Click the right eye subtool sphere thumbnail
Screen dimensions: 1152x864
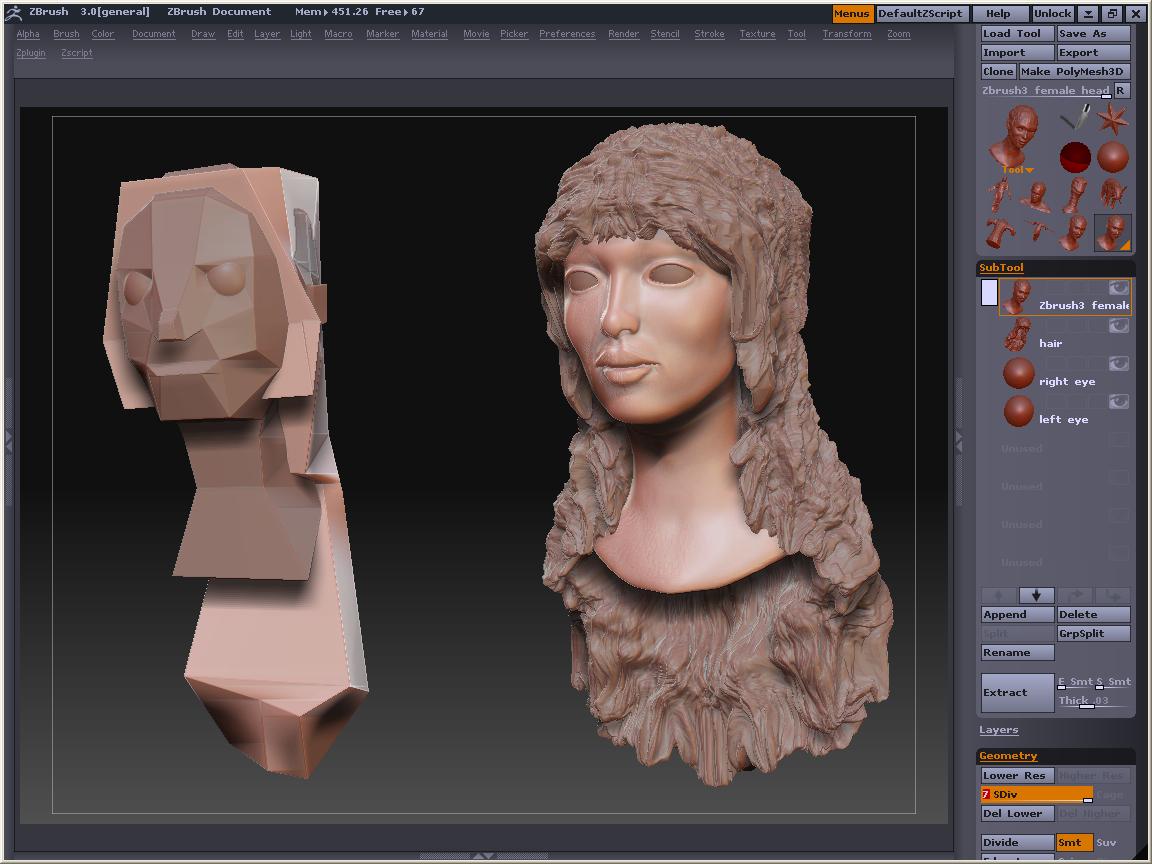pos(1018,372)
